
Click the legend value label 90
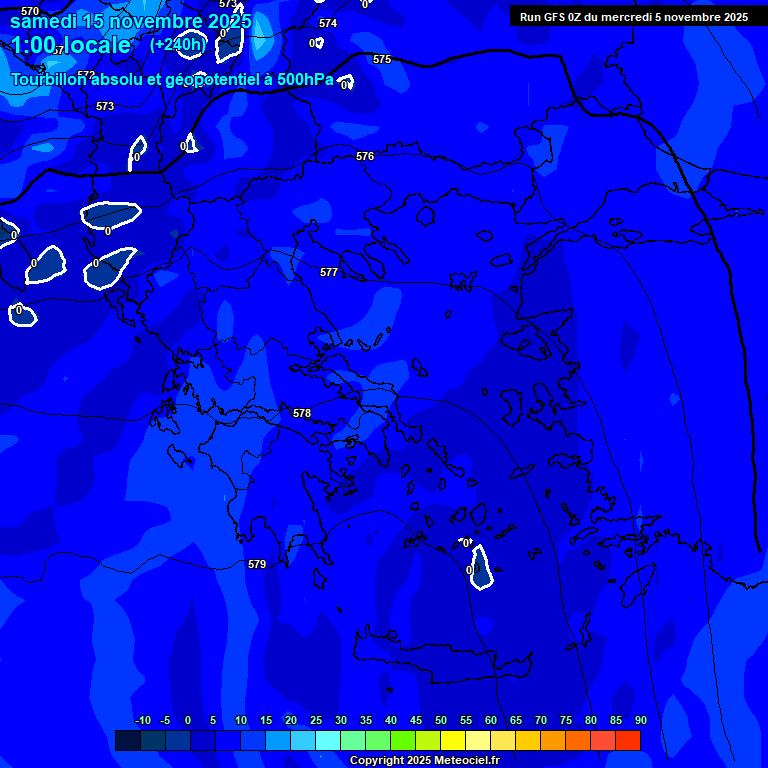pos(640,720)
